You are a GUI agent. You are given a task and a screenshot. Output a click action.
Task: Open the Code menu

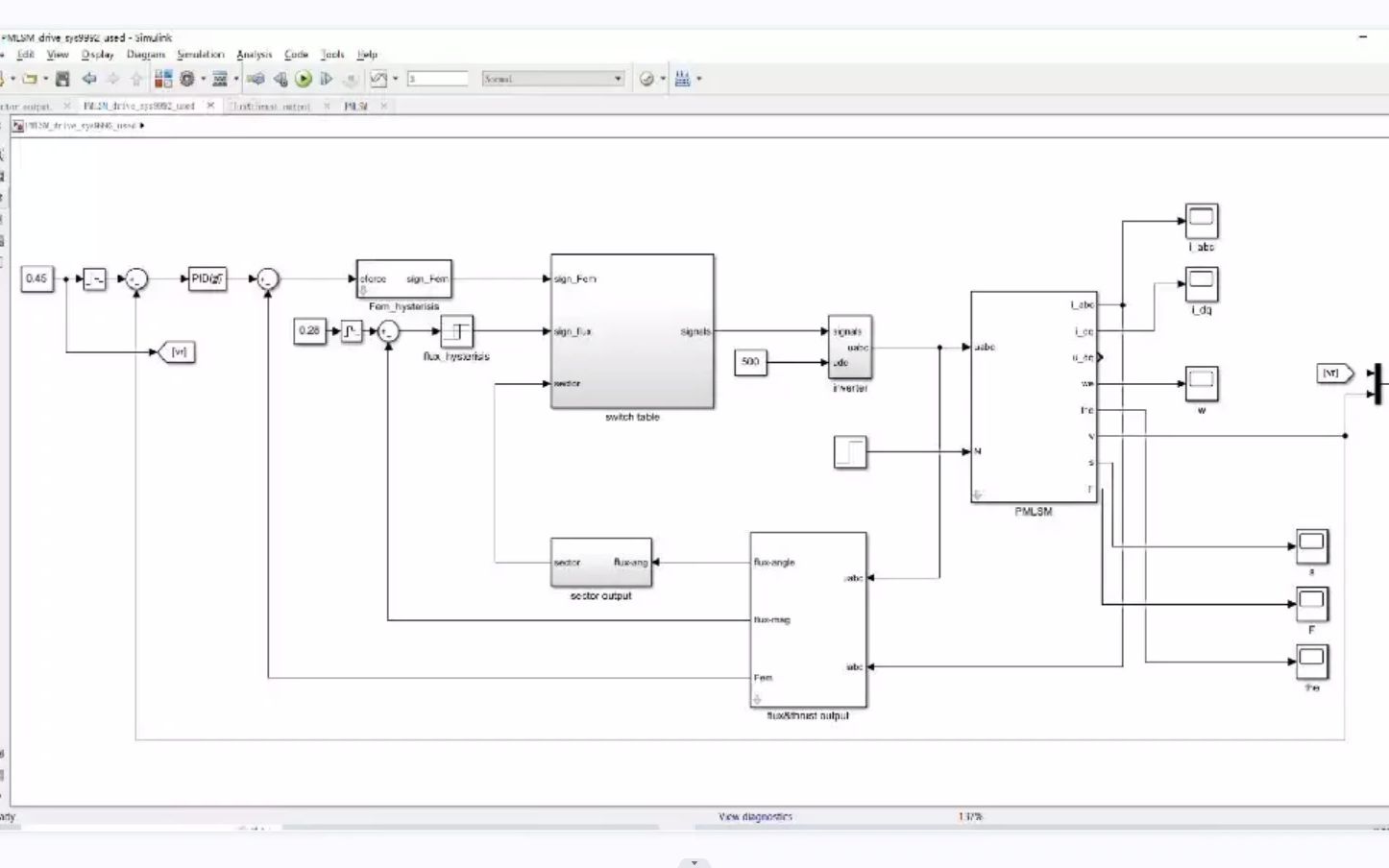296,55
